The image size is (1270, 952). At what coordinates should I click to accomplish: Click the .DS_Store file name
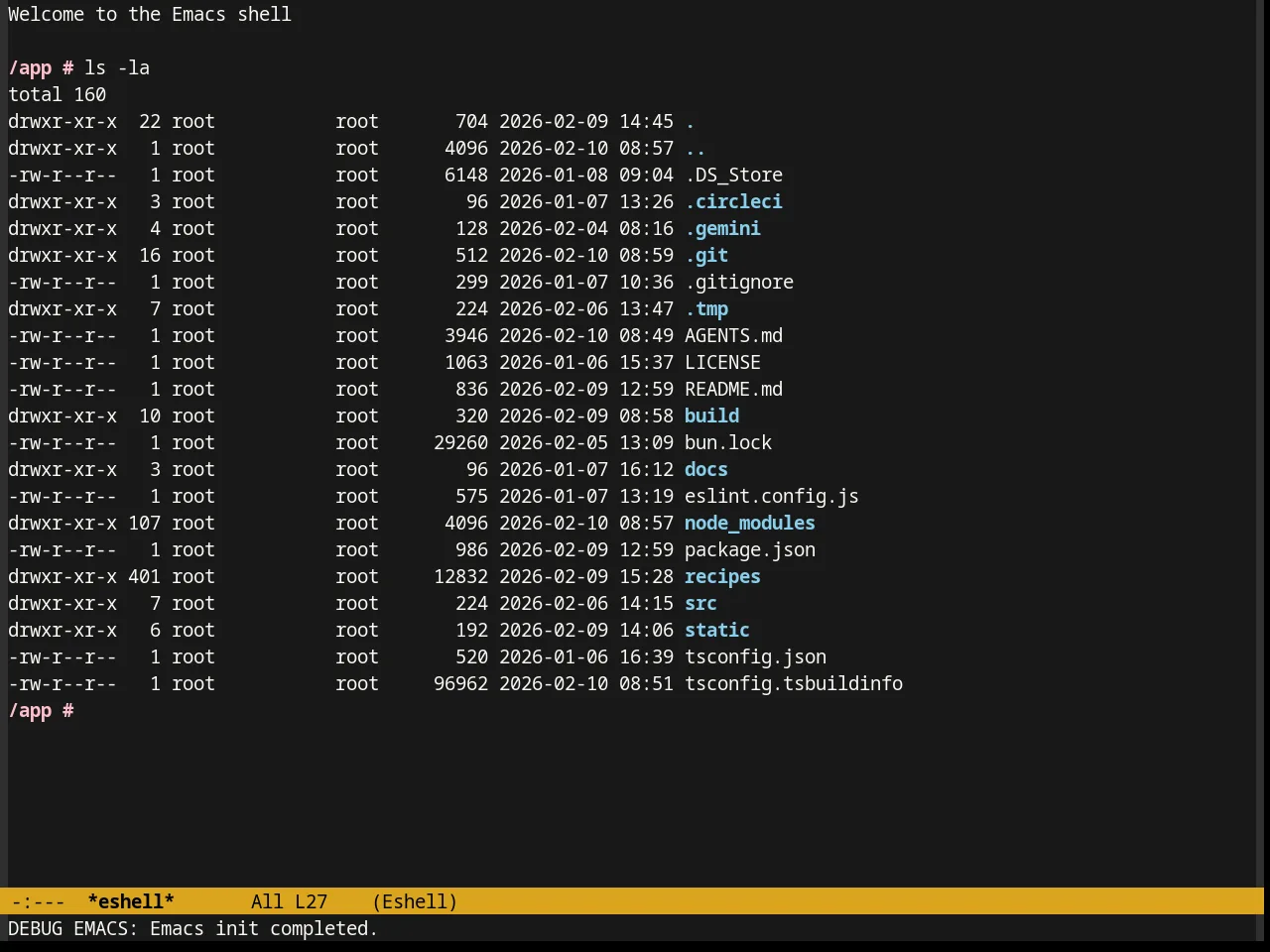click(733, 175)
